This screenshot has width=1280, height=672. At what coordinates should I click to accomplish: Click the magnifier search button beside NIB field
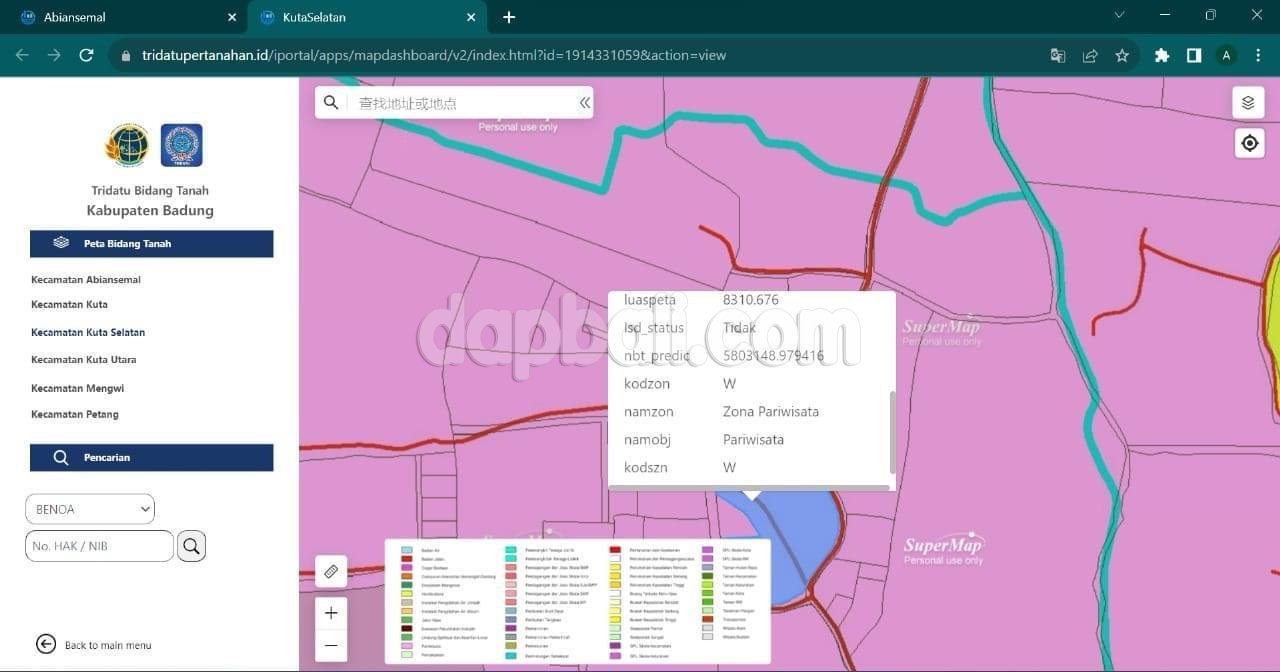click(191, 546)
